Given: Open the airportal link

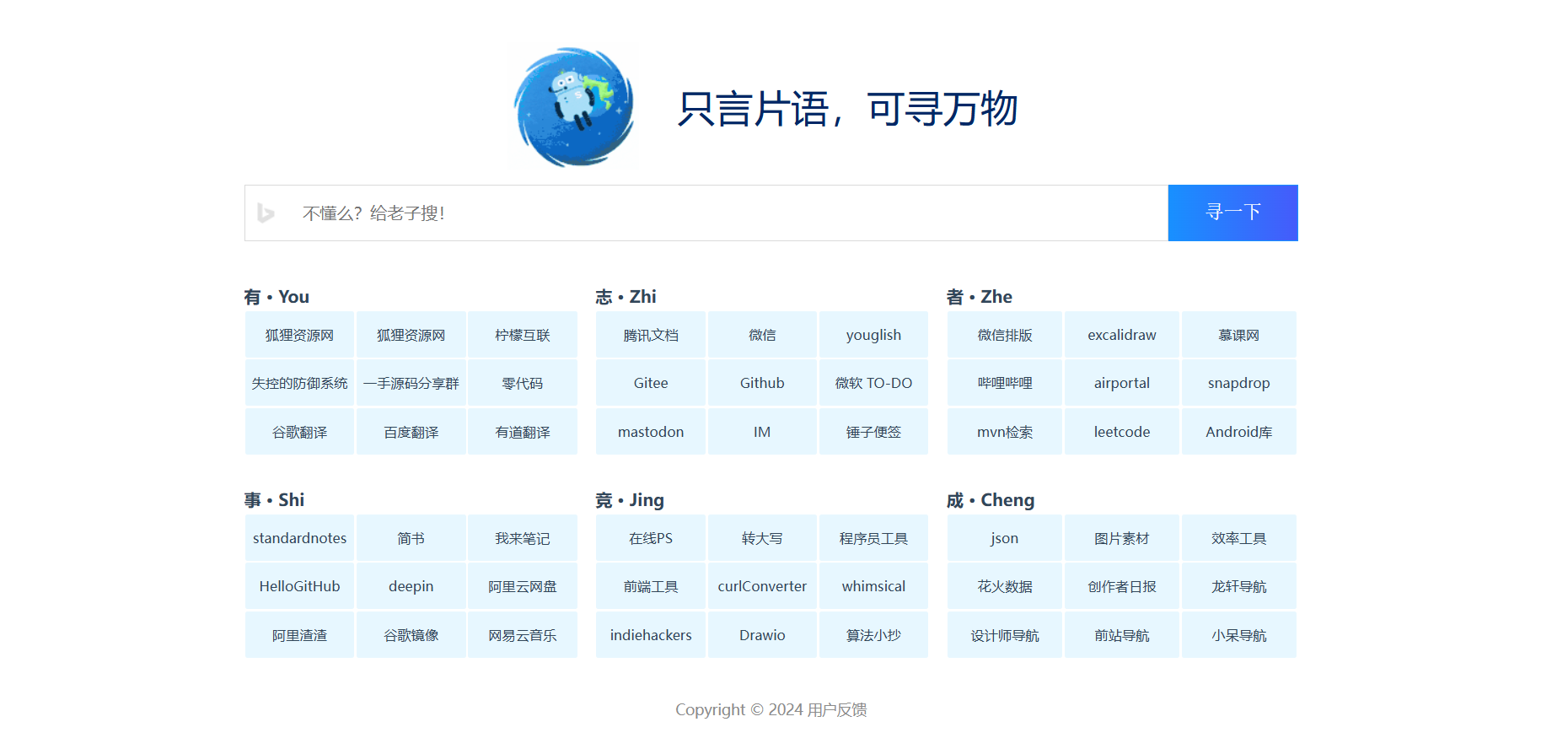Looking at the screenshot, I should click(1122, 383).
